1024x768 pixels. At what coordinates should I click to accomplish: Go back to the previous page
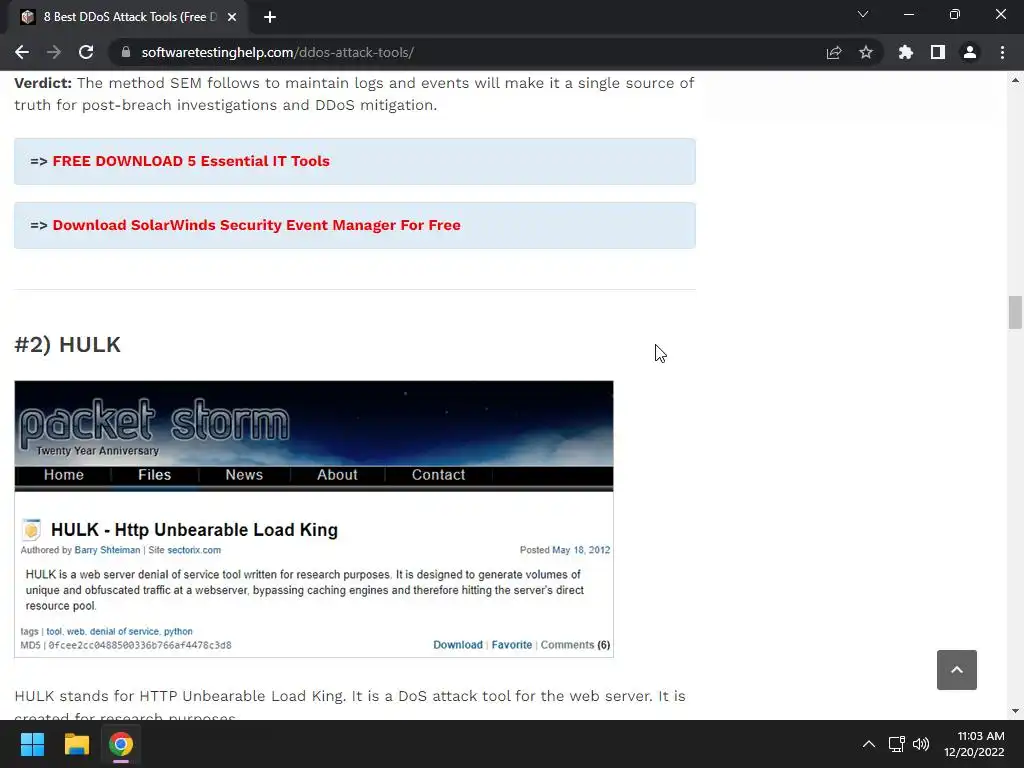22,52
